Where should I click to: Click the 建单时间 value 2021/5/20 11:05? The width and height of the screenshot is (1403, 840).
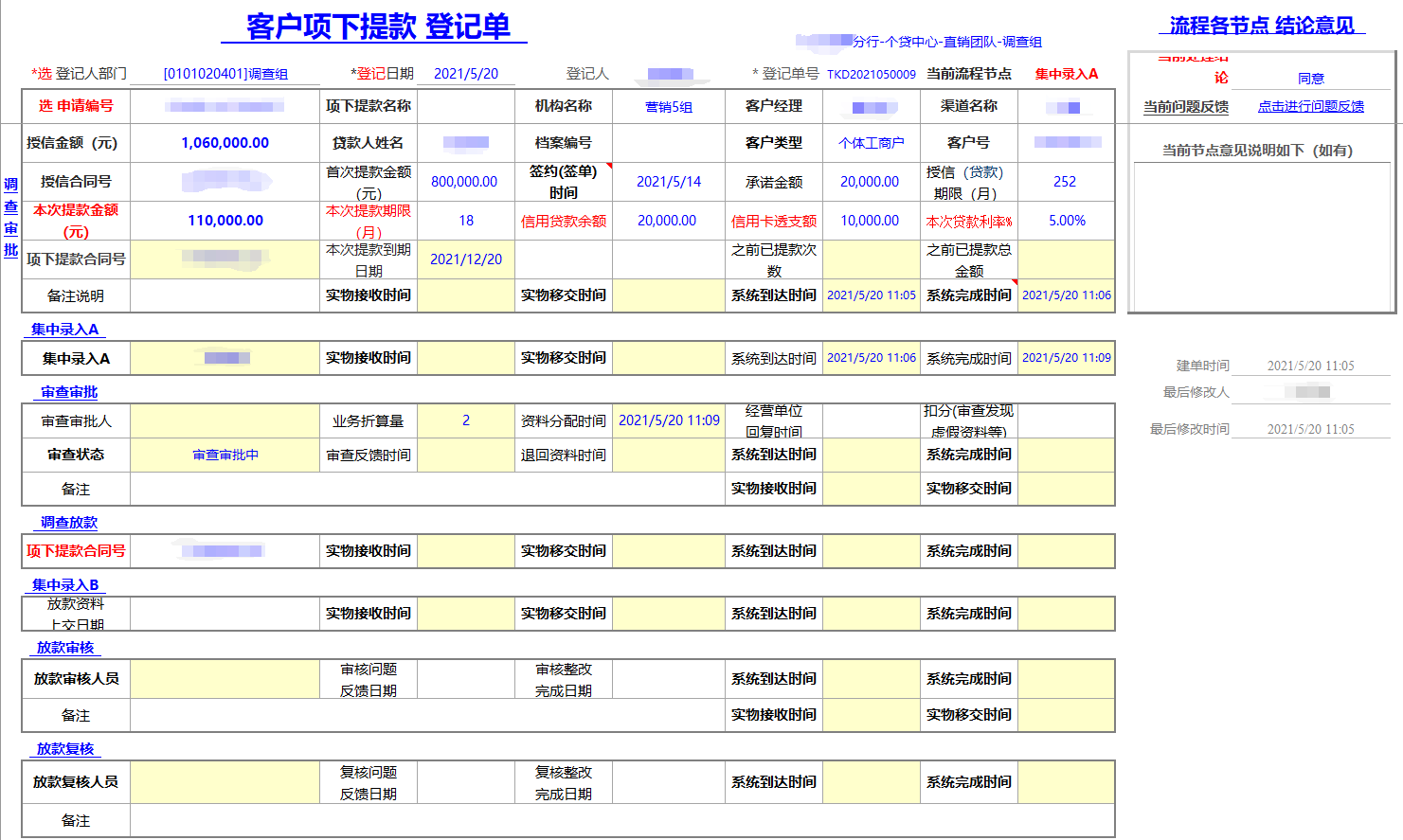click(x=1311, y=366)
